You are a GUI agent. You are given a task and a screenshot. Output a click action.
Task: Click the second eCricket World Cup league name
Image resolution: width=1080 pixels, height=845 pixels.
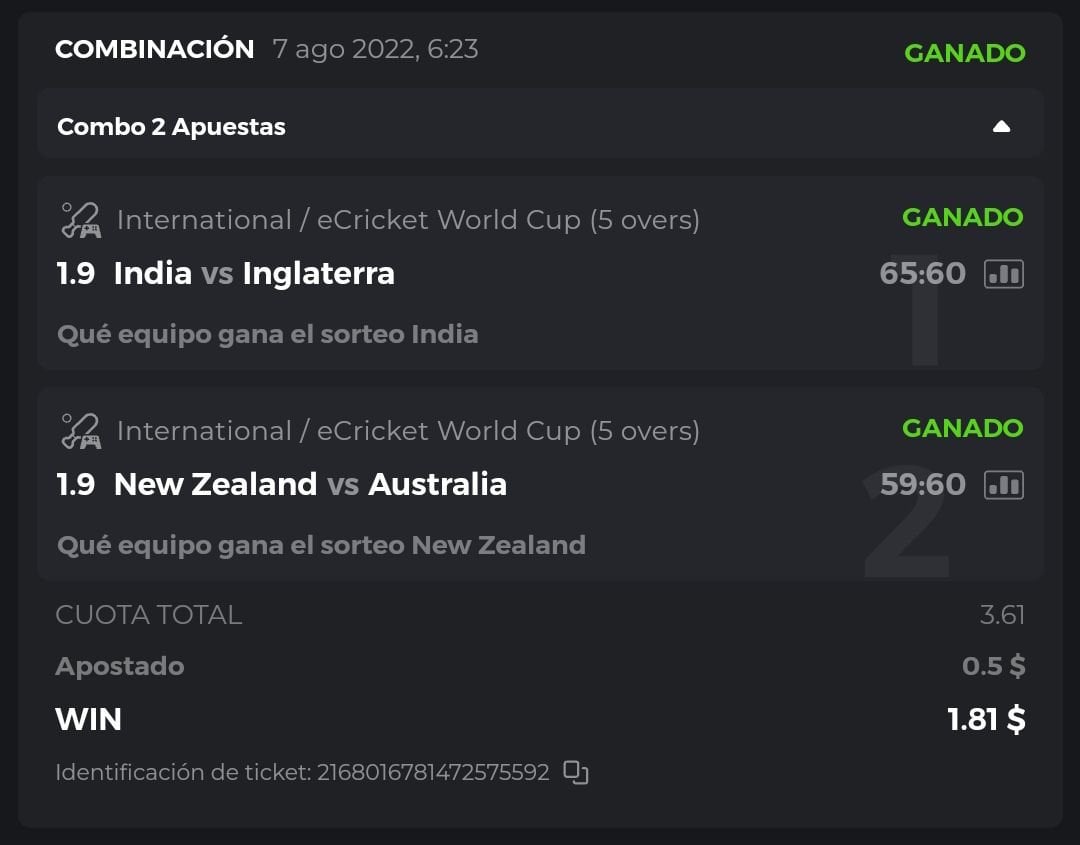408,431
